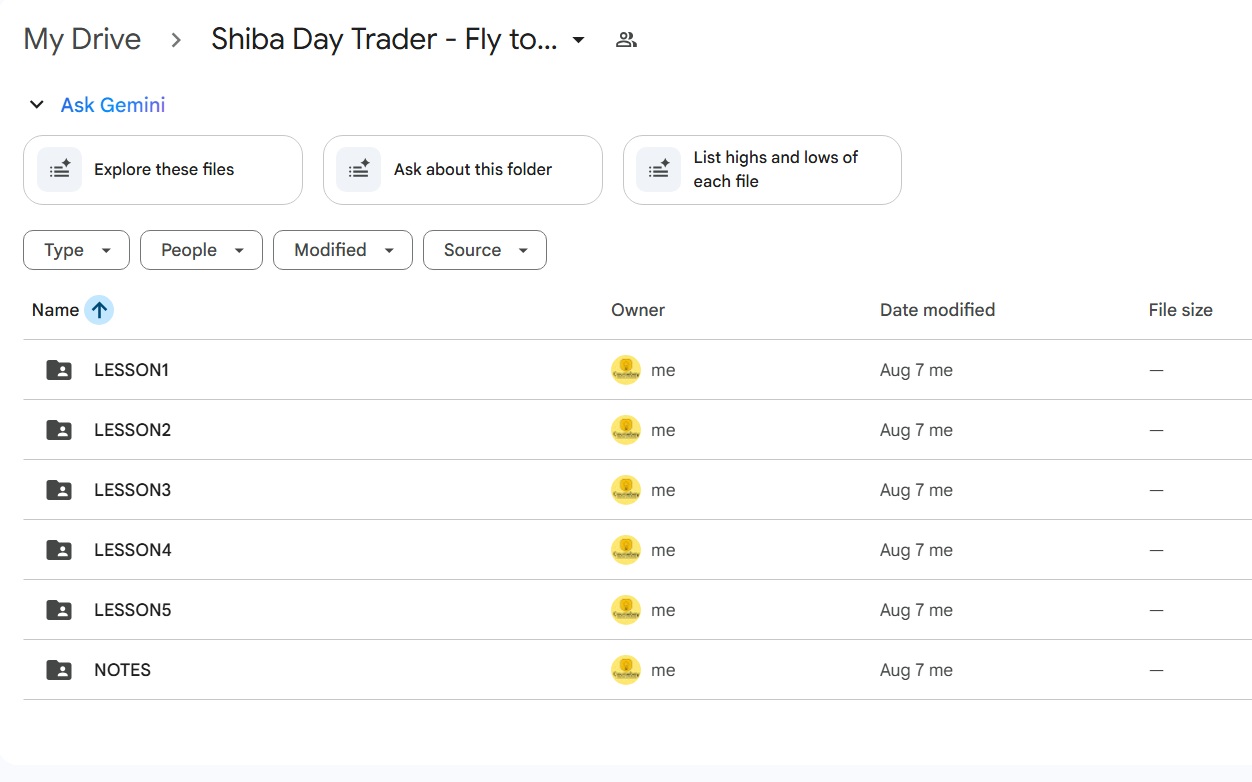The height and width of the screenshot is (782, 1252).
Task: Click List highs and lows suggestion
Action: [762, 170]
